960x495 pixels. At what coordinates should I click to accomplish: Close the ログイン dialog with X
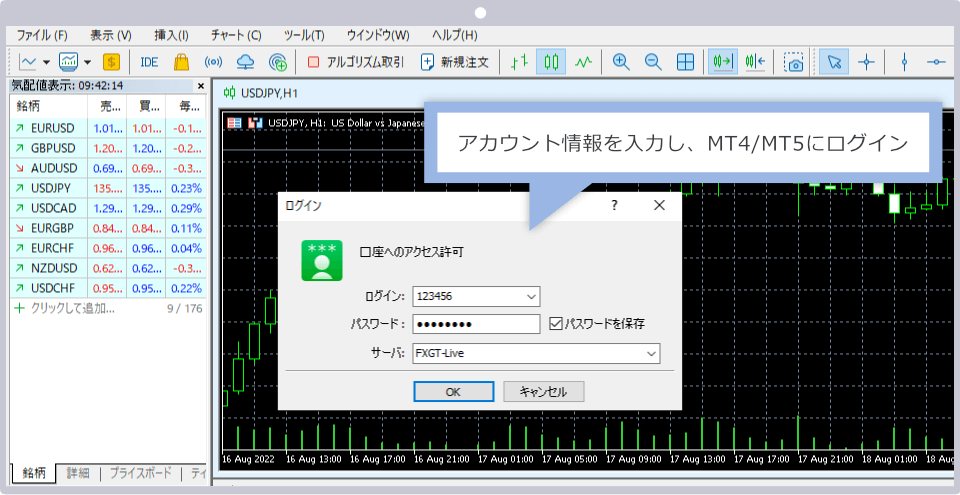point(659,206)
